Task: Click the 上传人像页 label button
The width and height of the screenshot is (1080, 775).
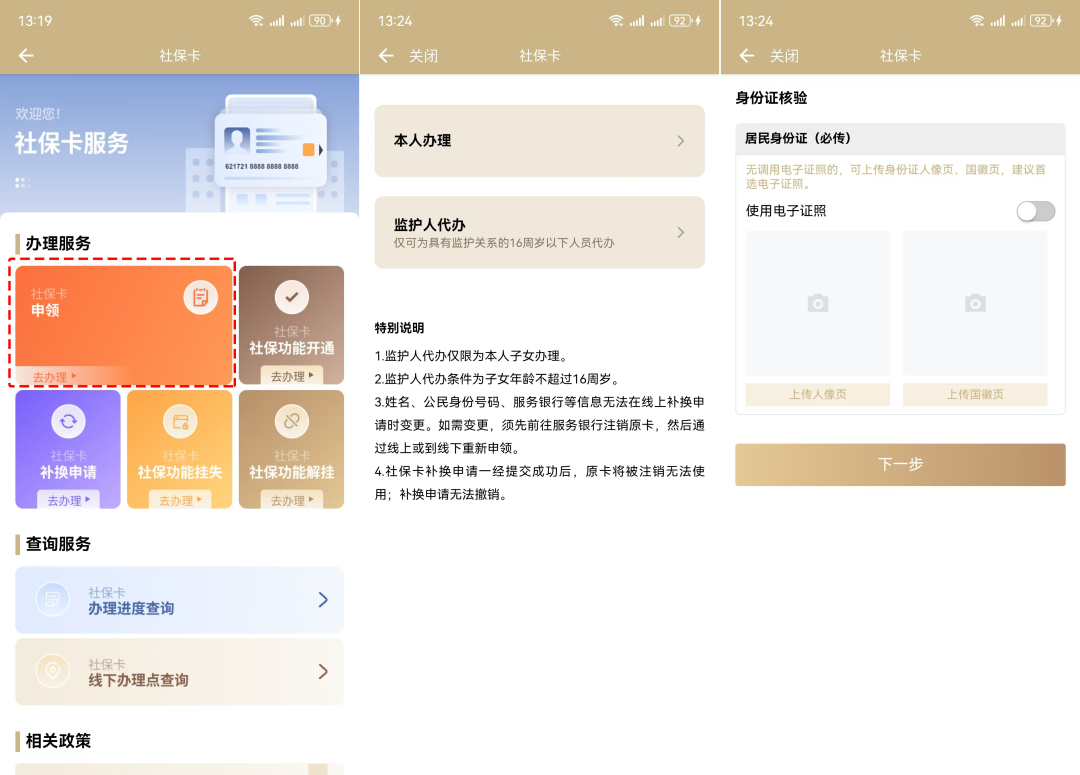Action: [x=817, y=394]
